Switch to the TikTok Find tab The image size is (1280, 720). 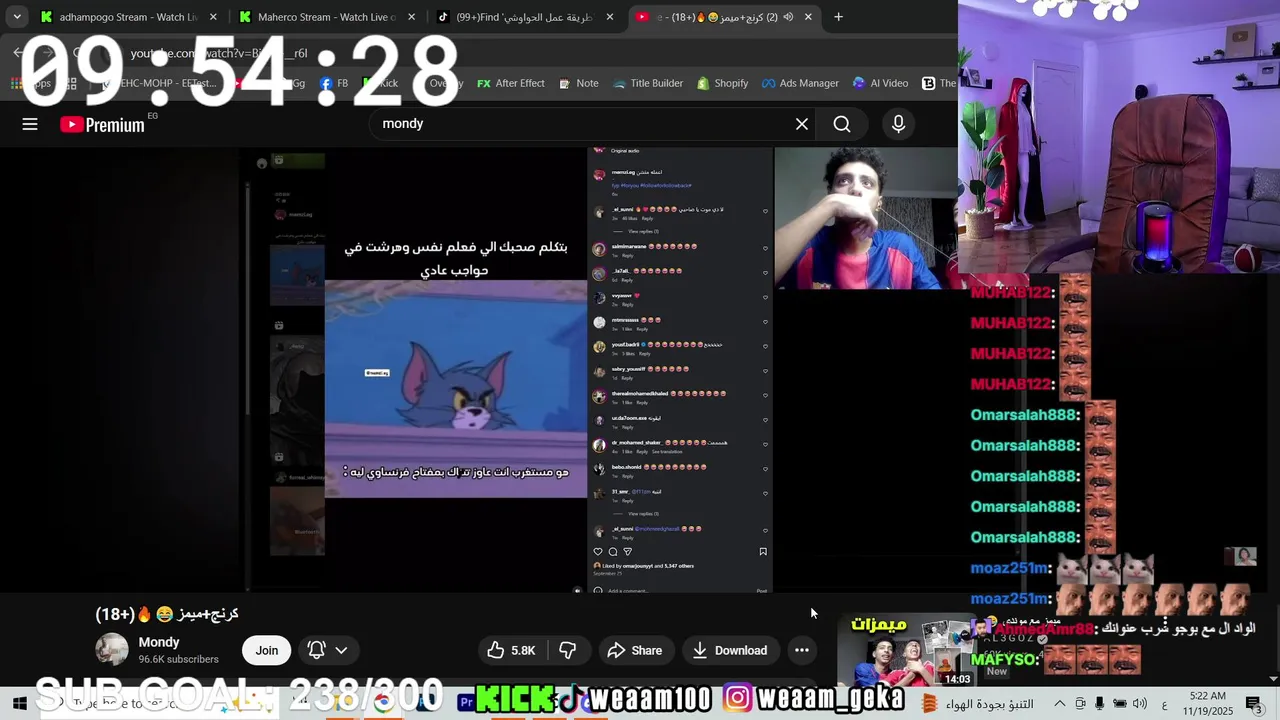[525, 17]
